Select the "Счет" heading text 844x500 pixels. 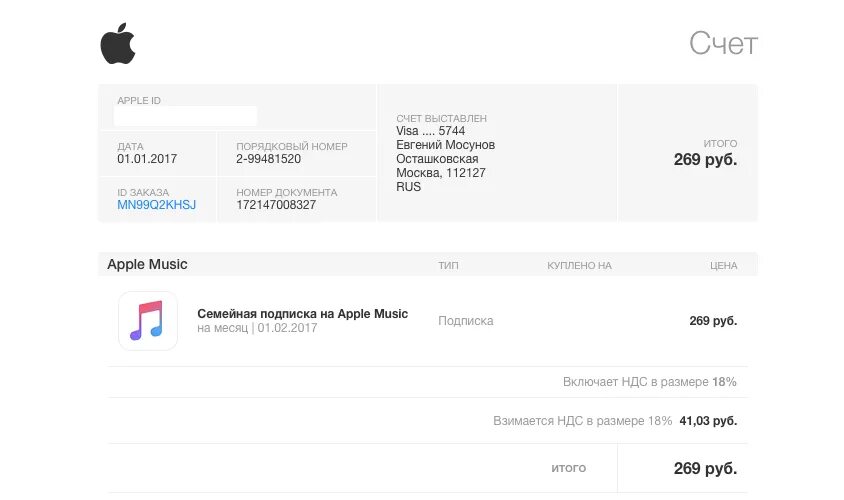[723, 44]
